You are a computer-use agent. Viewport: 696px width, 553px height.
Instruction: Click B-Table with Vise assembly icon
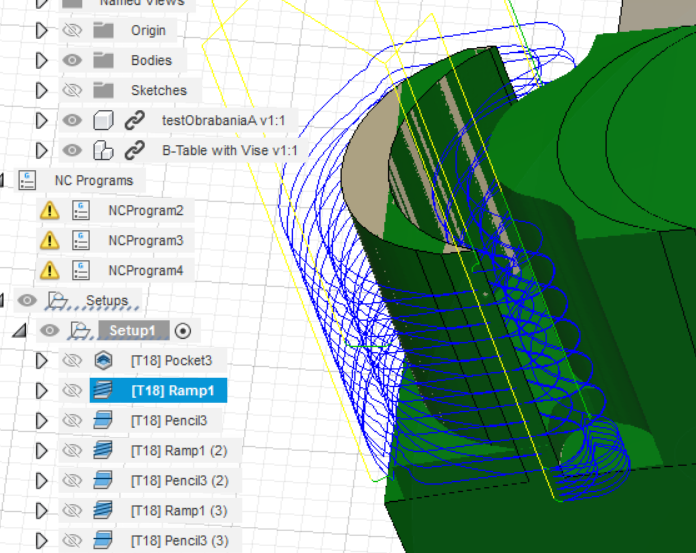(x=103, y=150)
